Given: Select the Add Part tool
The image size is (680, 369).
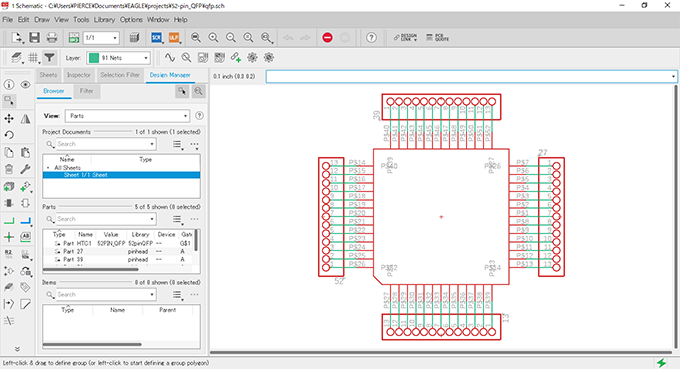Looking at the screenshot, I should coord(26,186).
